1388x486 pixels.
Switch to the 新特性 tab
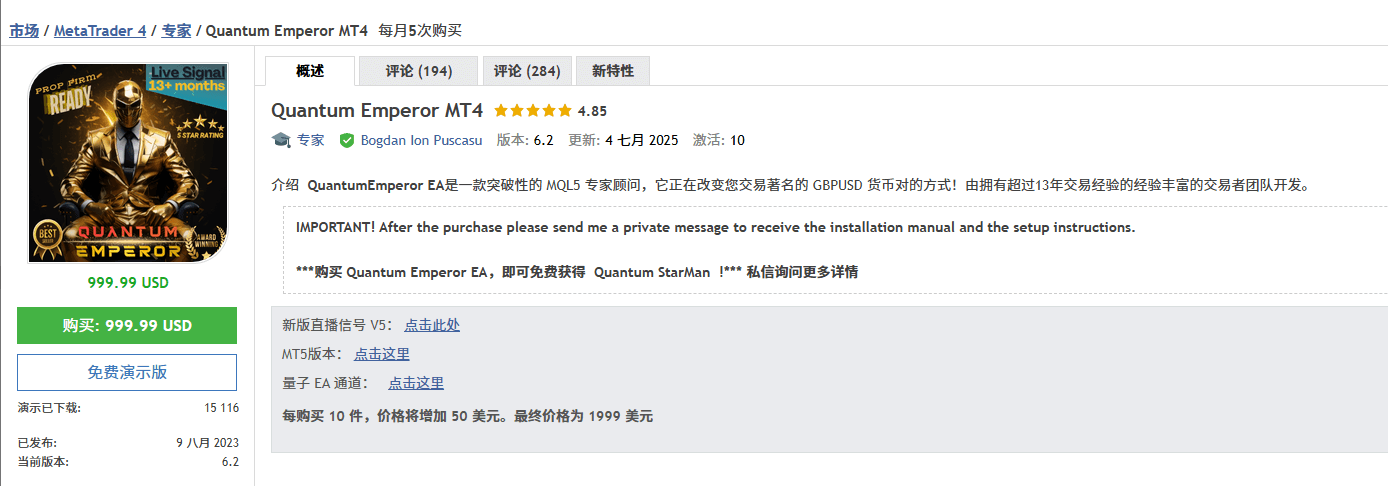coord(613,71)
